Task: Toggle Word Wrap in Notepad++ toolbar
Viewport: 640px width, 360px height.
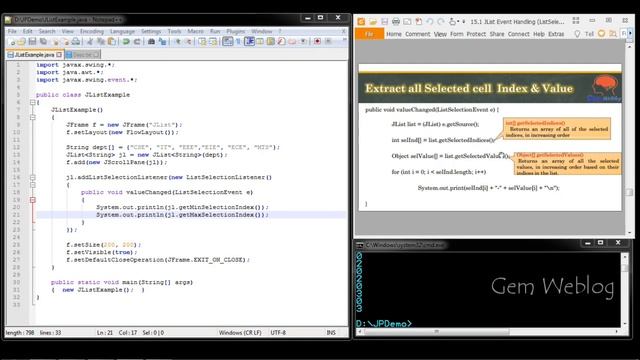Action: 227,41
